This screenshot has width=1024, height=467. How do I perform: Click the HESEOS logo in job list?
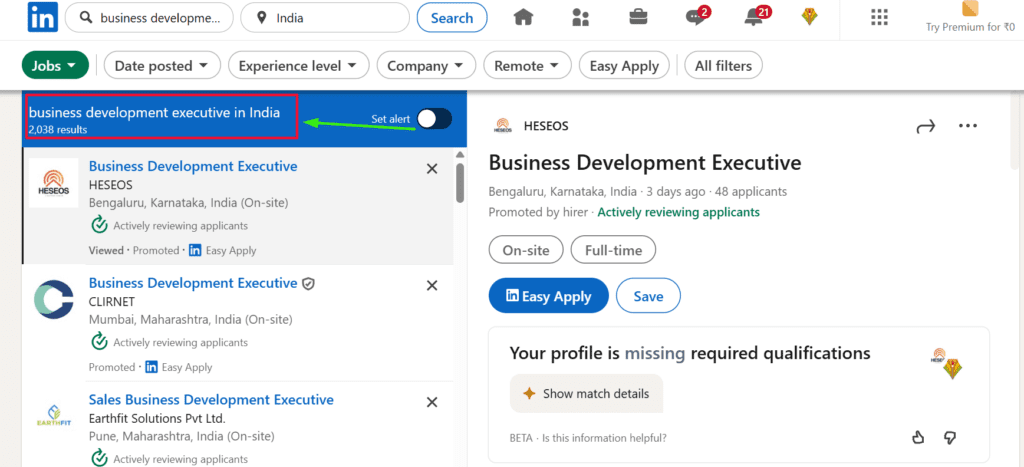pos(54,183)
